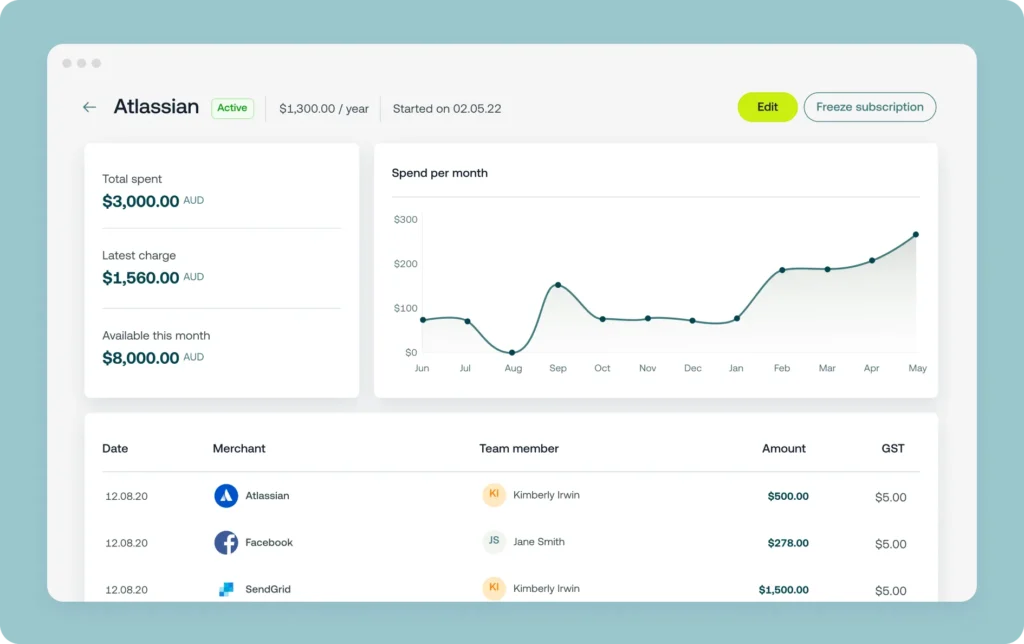
Task: Click the $300 axis label
Action: [x=406, y=219]
